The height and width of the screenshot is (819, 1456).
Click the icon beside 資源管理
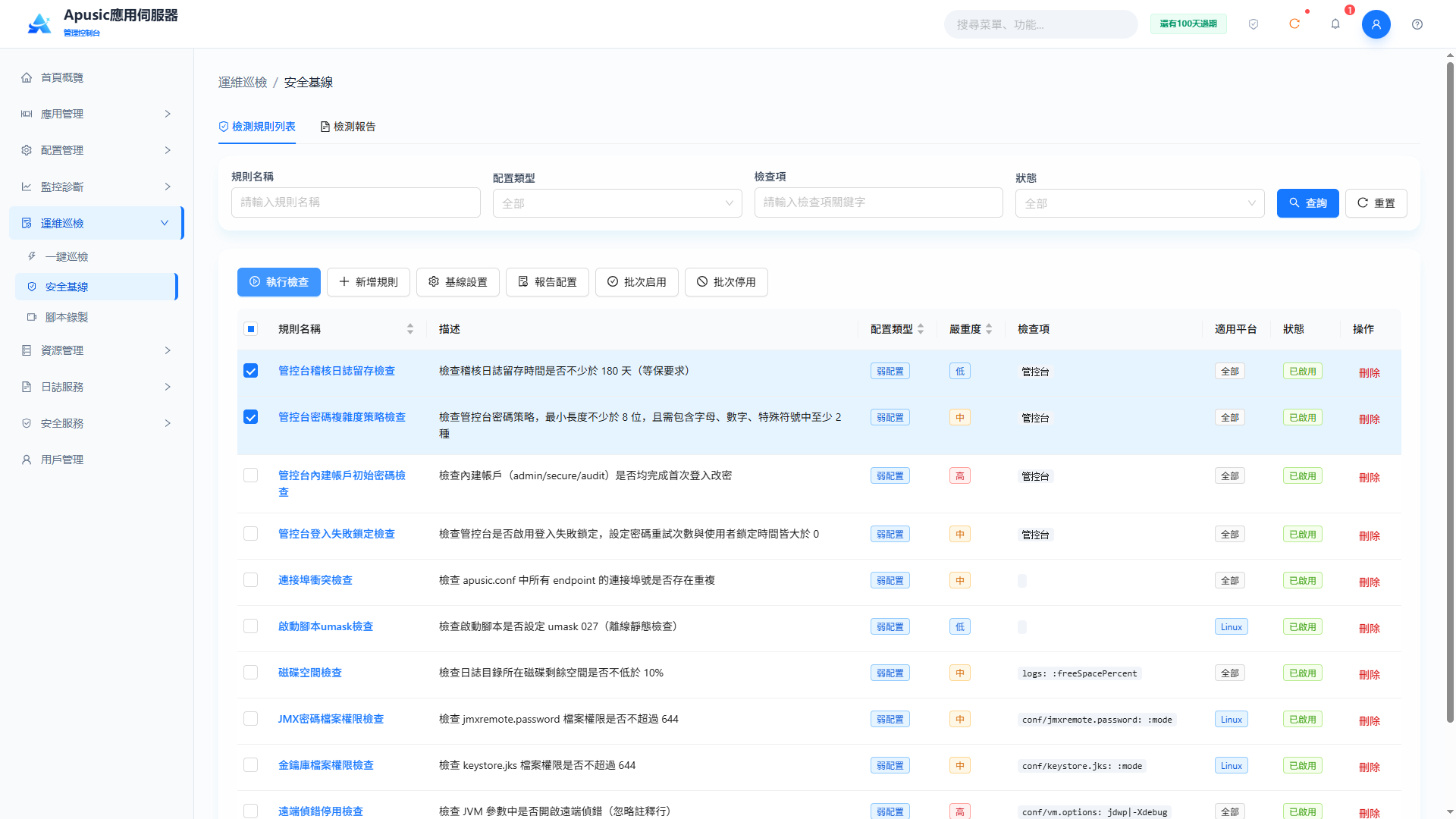[27, 350]
